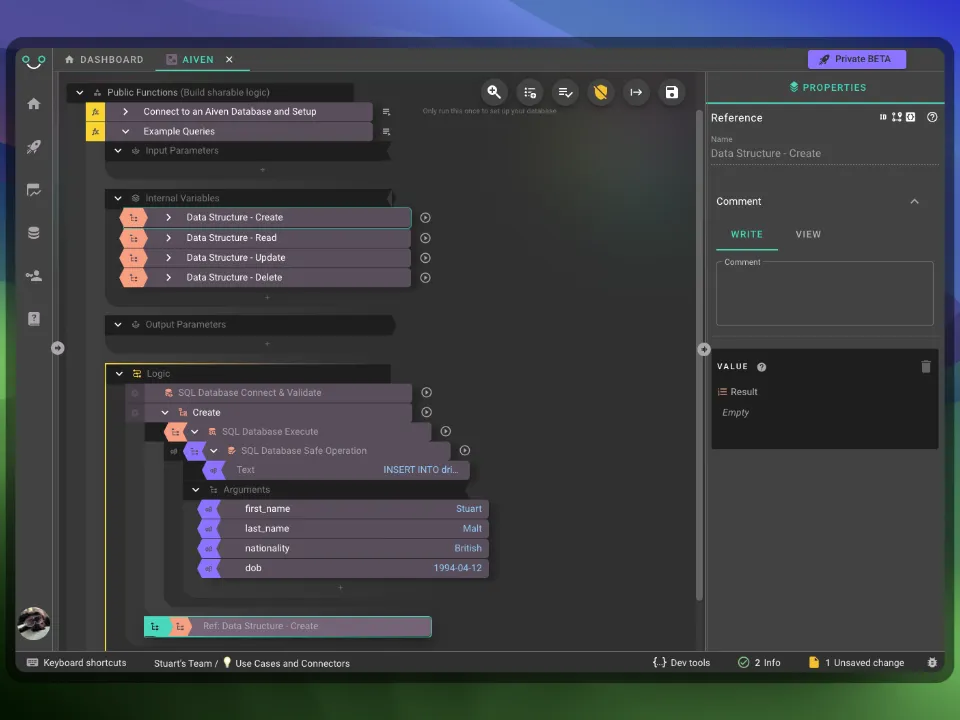The width and height of the screenshot is (960, 720).
Task: Collapse the Logic section
Action: coord(119,374)
